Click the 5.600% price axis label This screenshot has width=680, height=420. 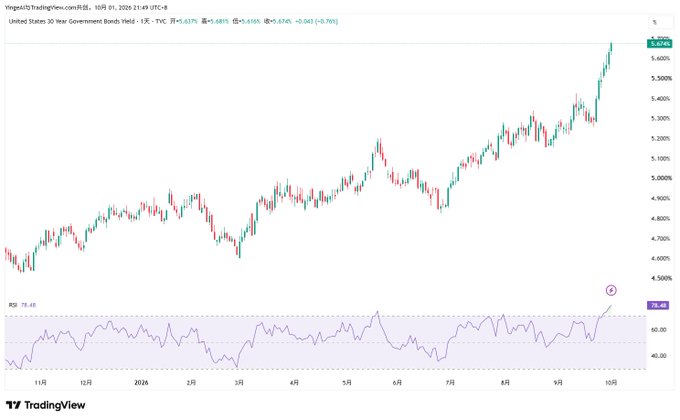[661, 59]
